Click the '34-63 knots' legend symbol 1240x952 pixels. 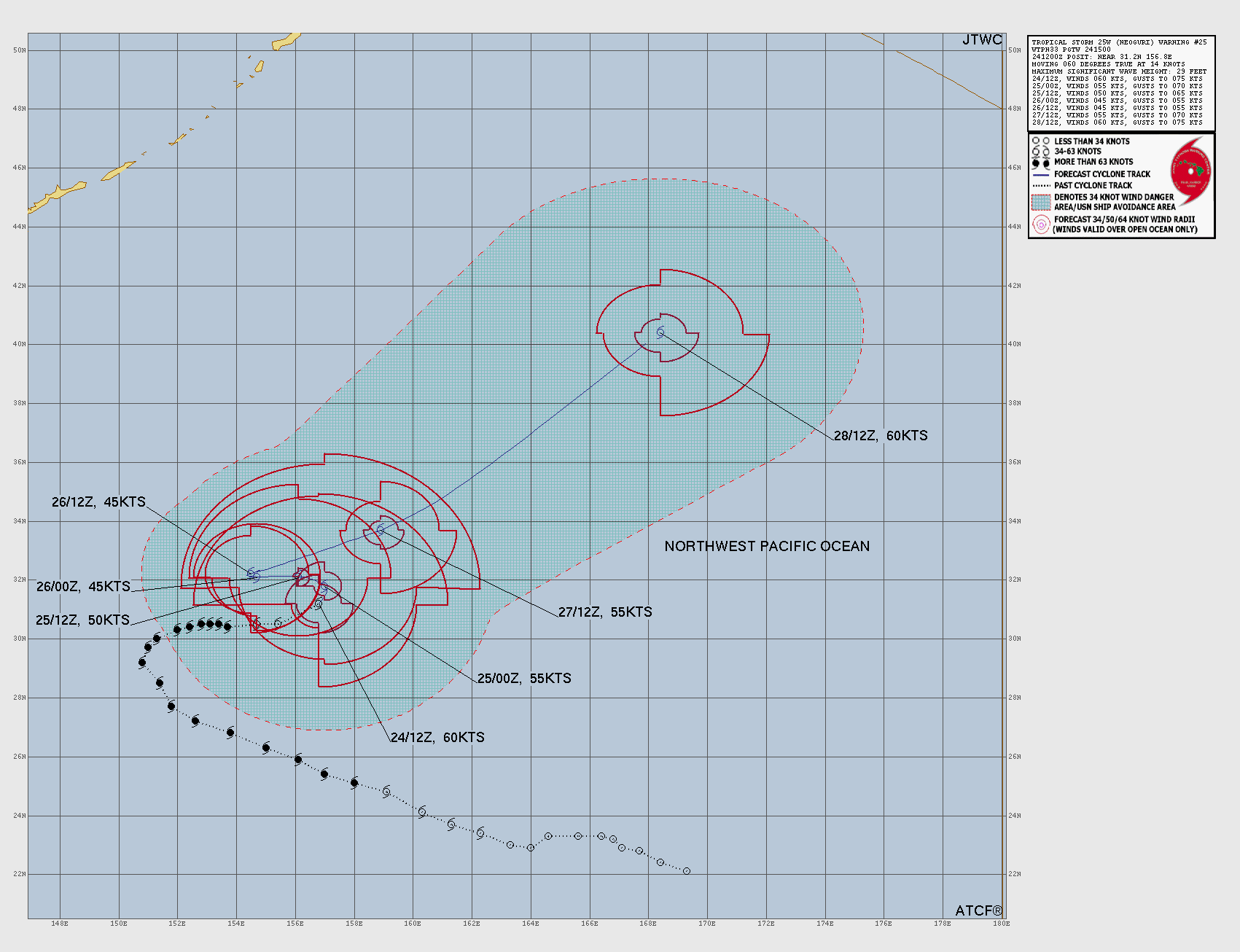click(x=1040, y=152)
